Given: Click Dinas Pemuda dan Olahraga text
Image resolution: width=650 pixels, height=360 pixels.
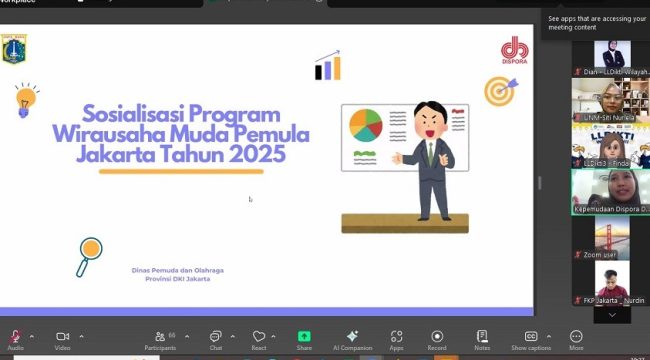Looking at the screenshot, I should pos(177,270).
